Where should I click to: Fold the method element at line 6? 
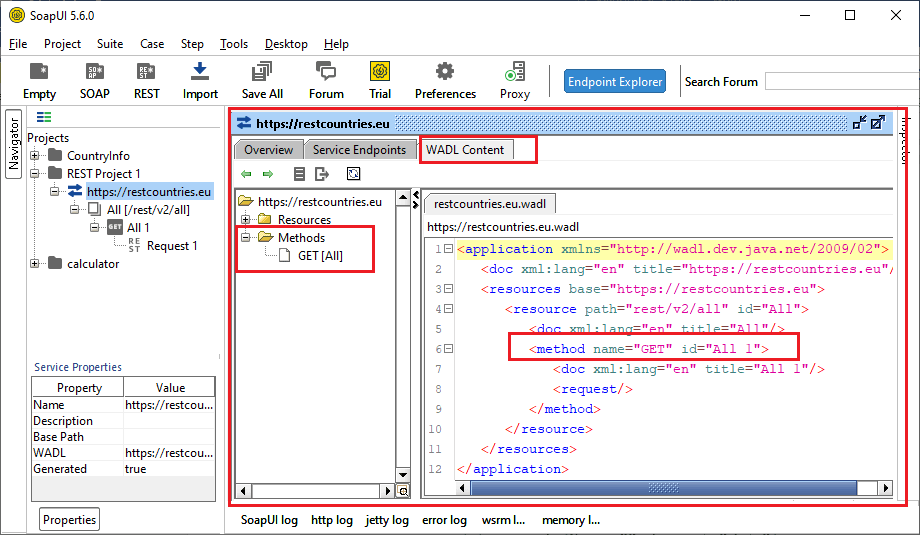[x=448, y=348]
